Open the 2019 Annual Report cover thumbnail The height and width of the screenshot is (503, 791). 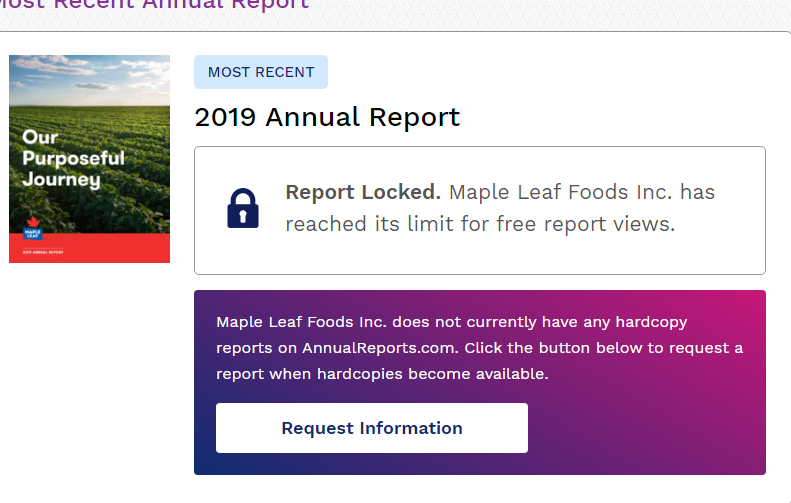click(x=89, y=159)
